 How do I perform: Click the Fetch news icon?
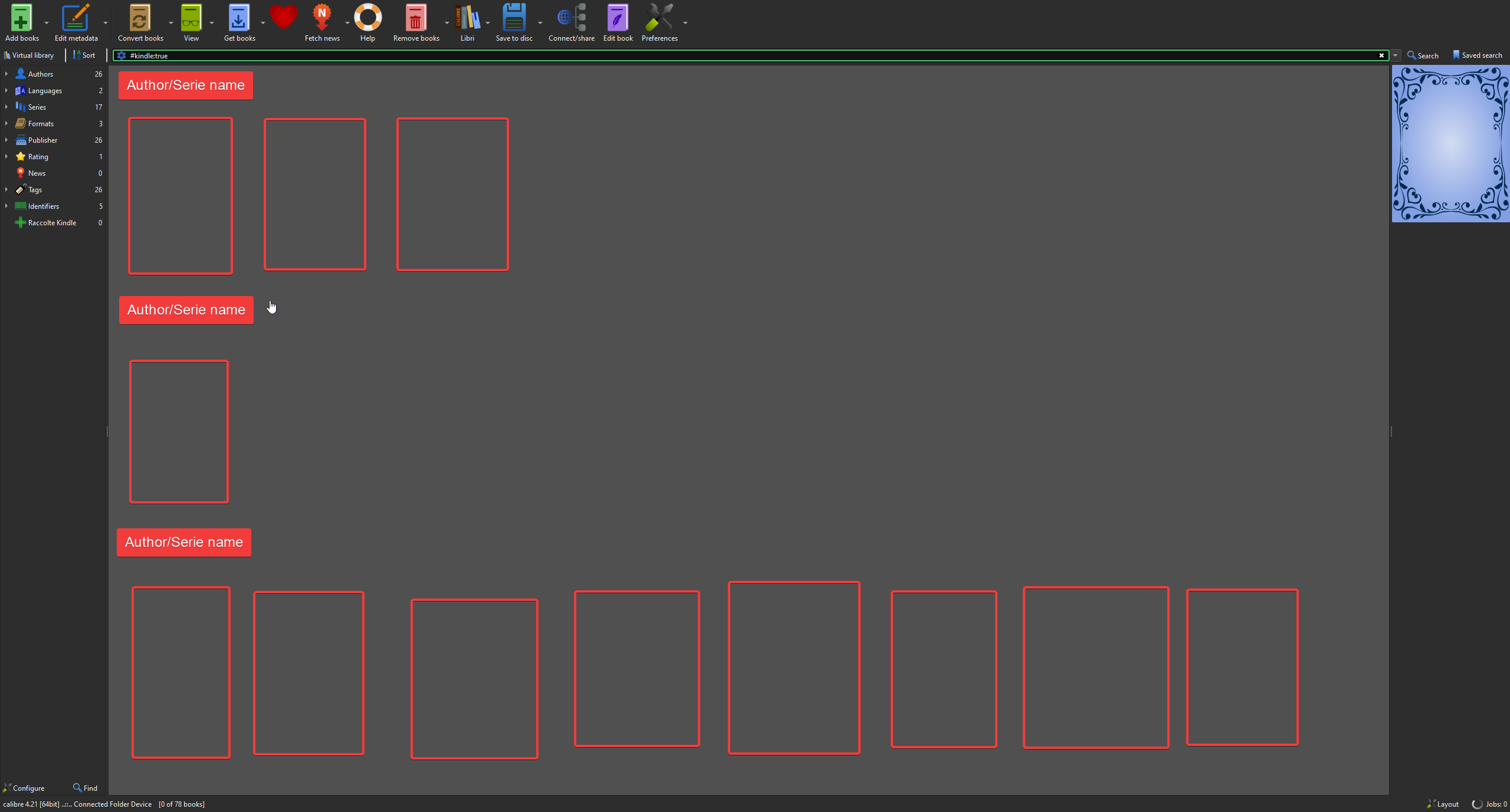(321, 18)
